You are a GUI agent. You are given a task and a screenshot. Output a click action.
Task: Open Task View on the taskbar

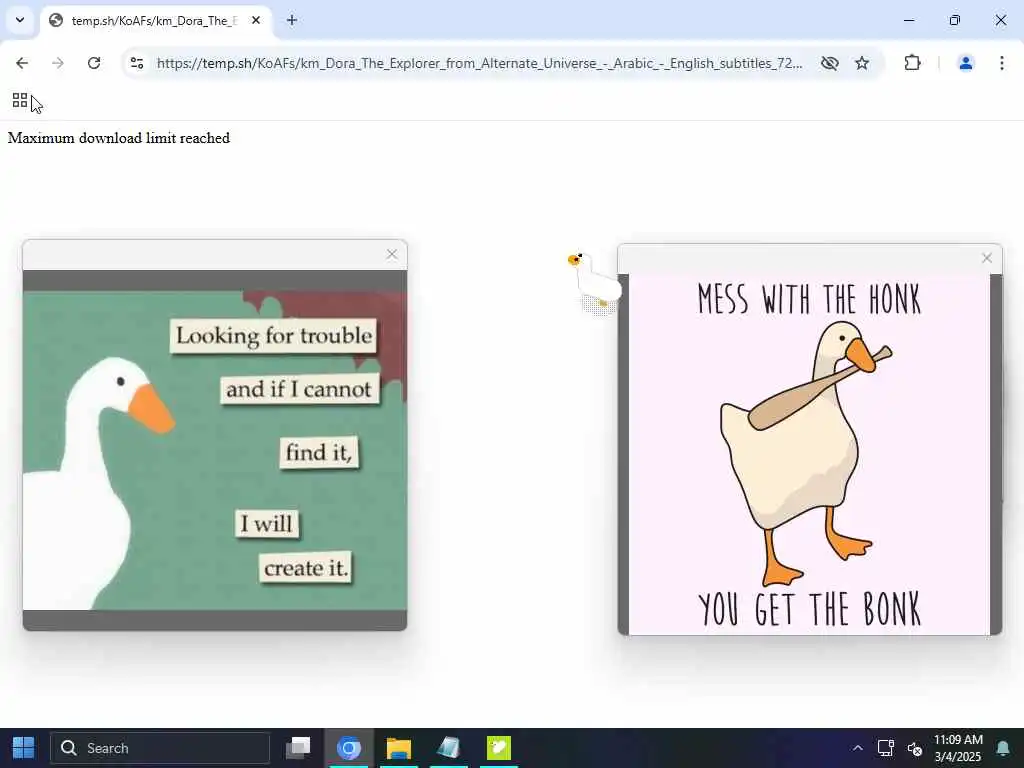click(298, 748)
